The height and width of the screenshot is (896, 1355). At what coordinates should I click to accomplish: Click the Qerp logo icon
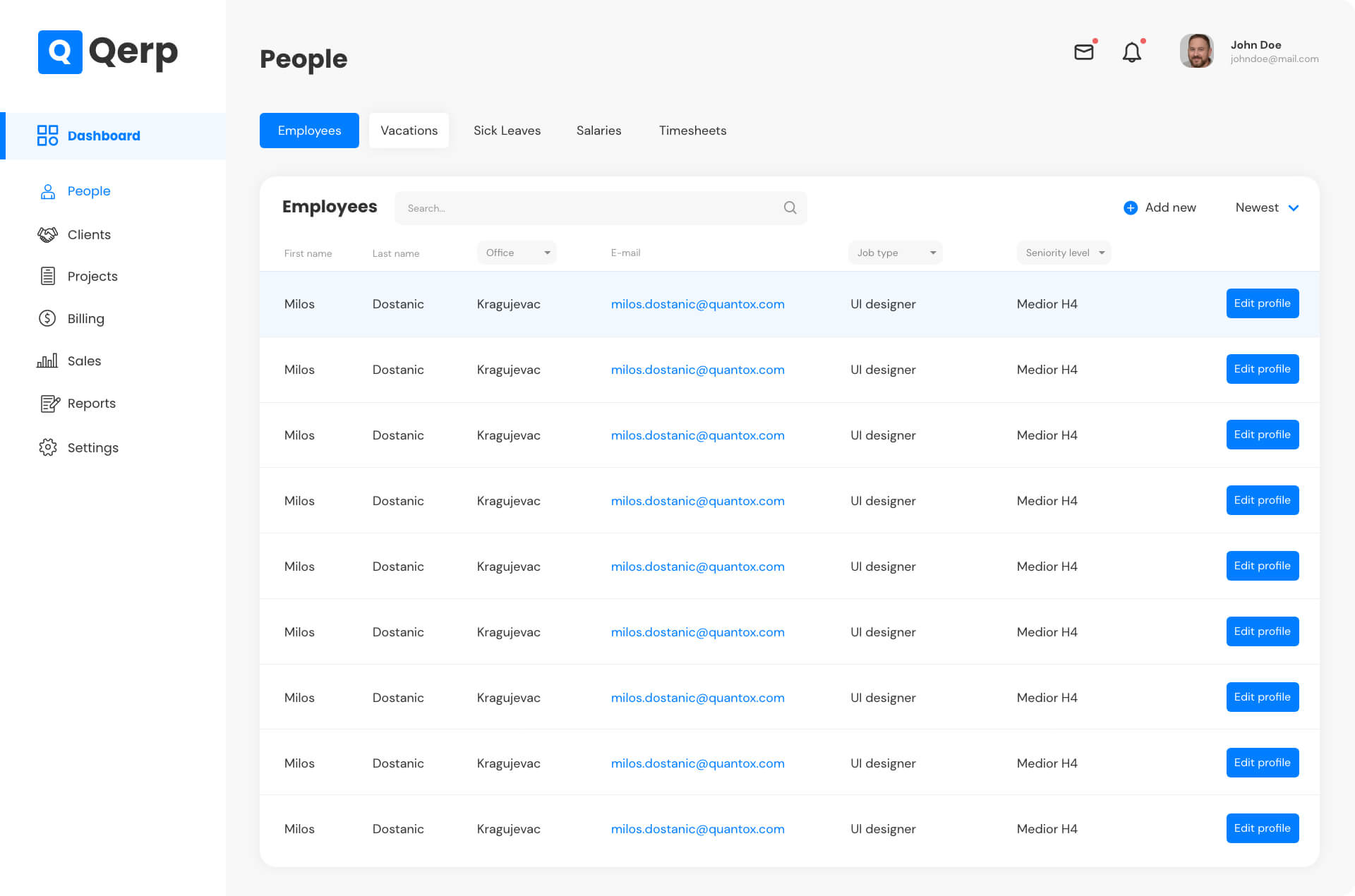(x=60, y=52)
